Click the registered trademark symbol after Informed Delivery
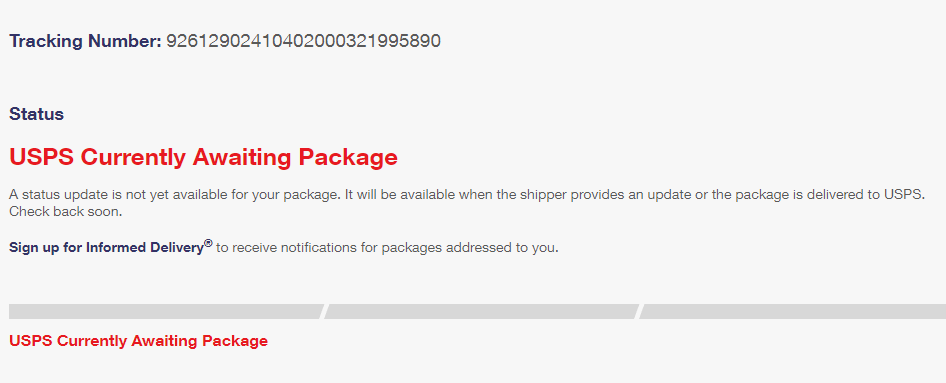The height and width of the screenshot is (383, 946). tap(208, 243)
